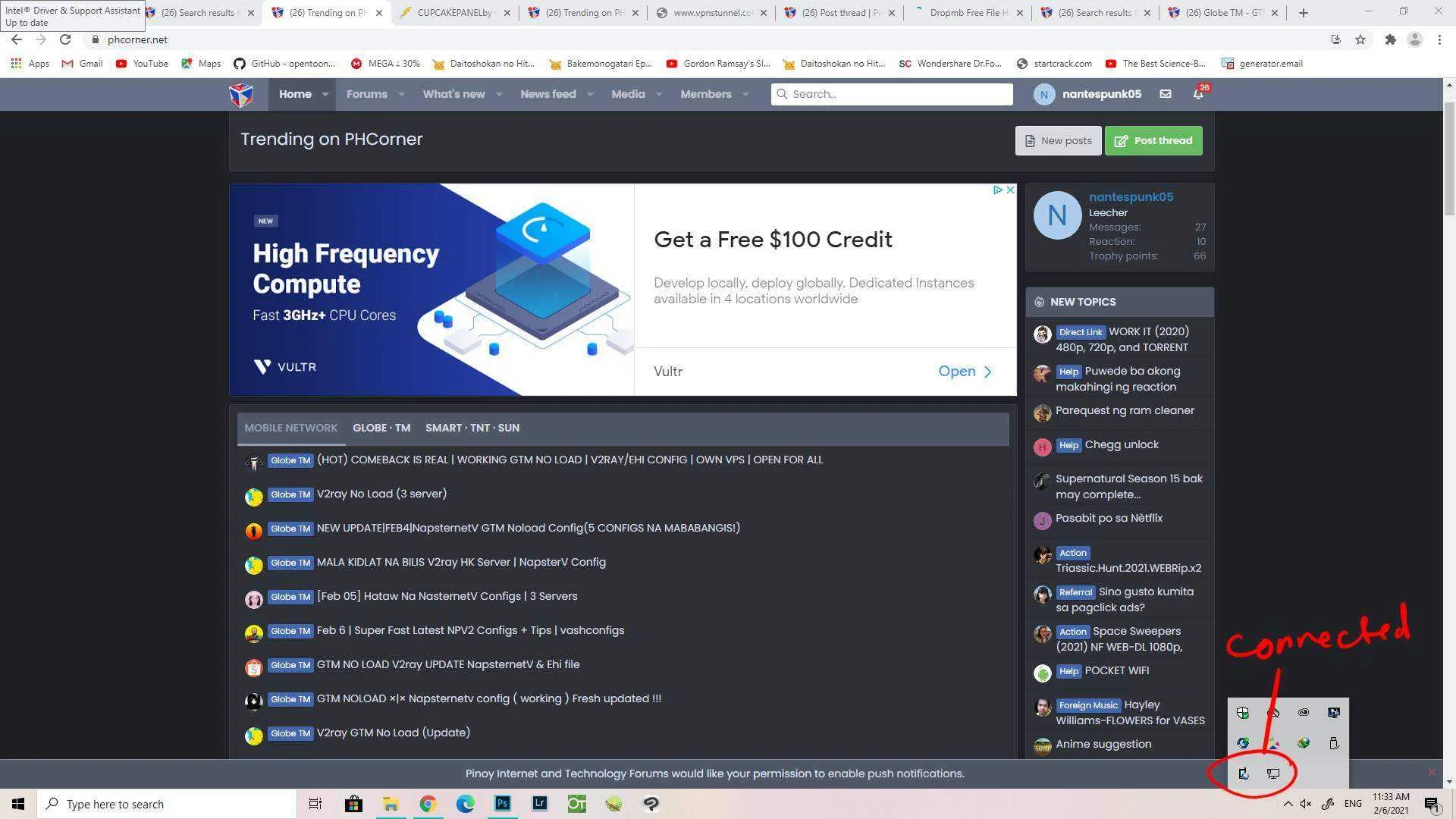Open the generator.email bookmark
This screenshot has width=1456, height=819.
click(1262, 64)
